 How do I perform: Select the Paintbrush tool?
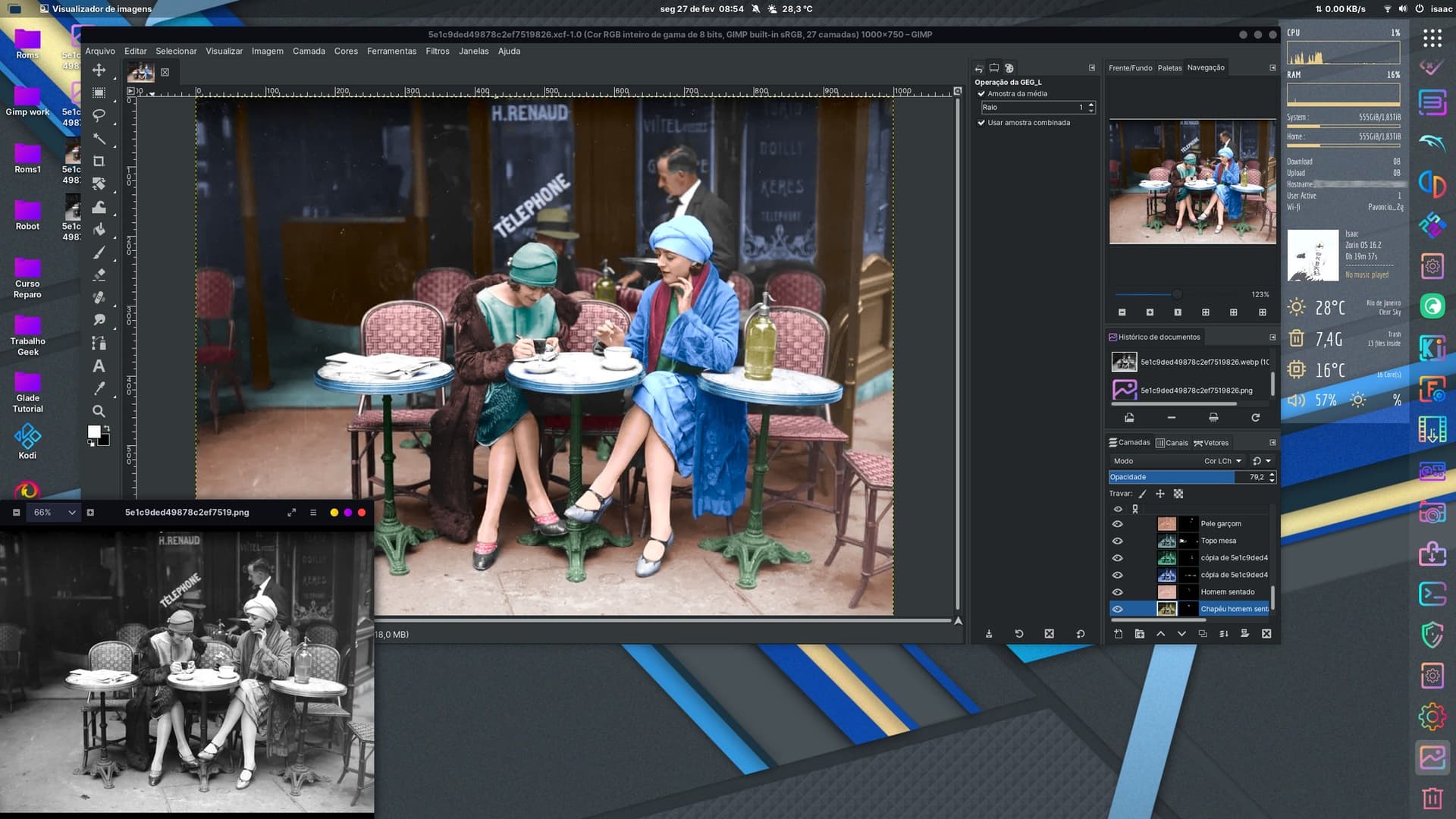(x=99, y=252)
